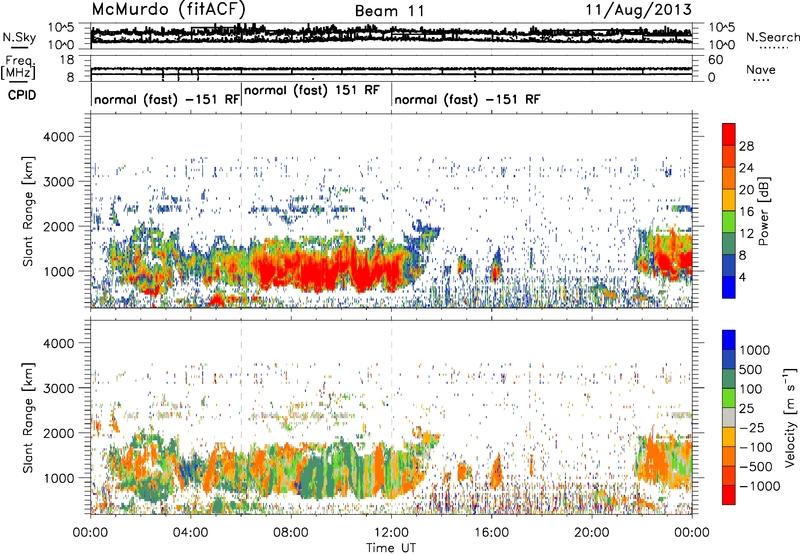Screen dimensions: 800x554
Task: Click the '-25' value on velocity colorbar
Action: [754, 428]
